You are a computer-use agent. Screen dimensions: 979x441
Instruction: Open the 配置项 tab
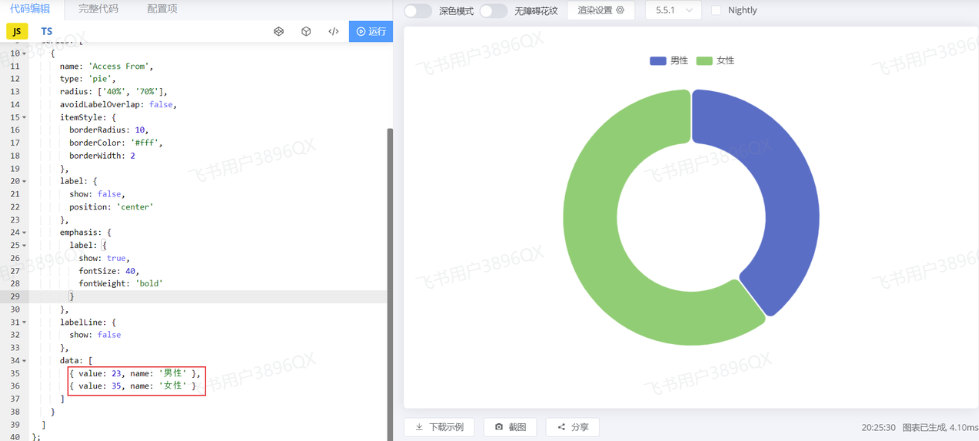point(162,9)
